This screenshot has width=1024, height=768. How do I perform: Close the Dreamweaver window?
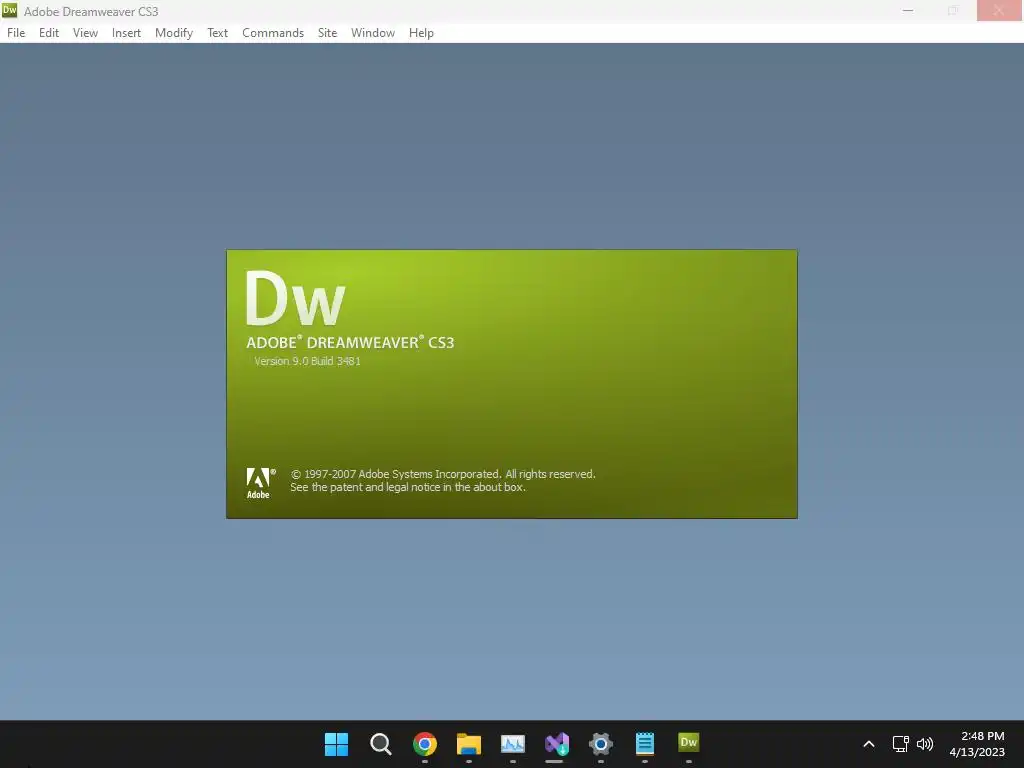[x=999, y=10]
